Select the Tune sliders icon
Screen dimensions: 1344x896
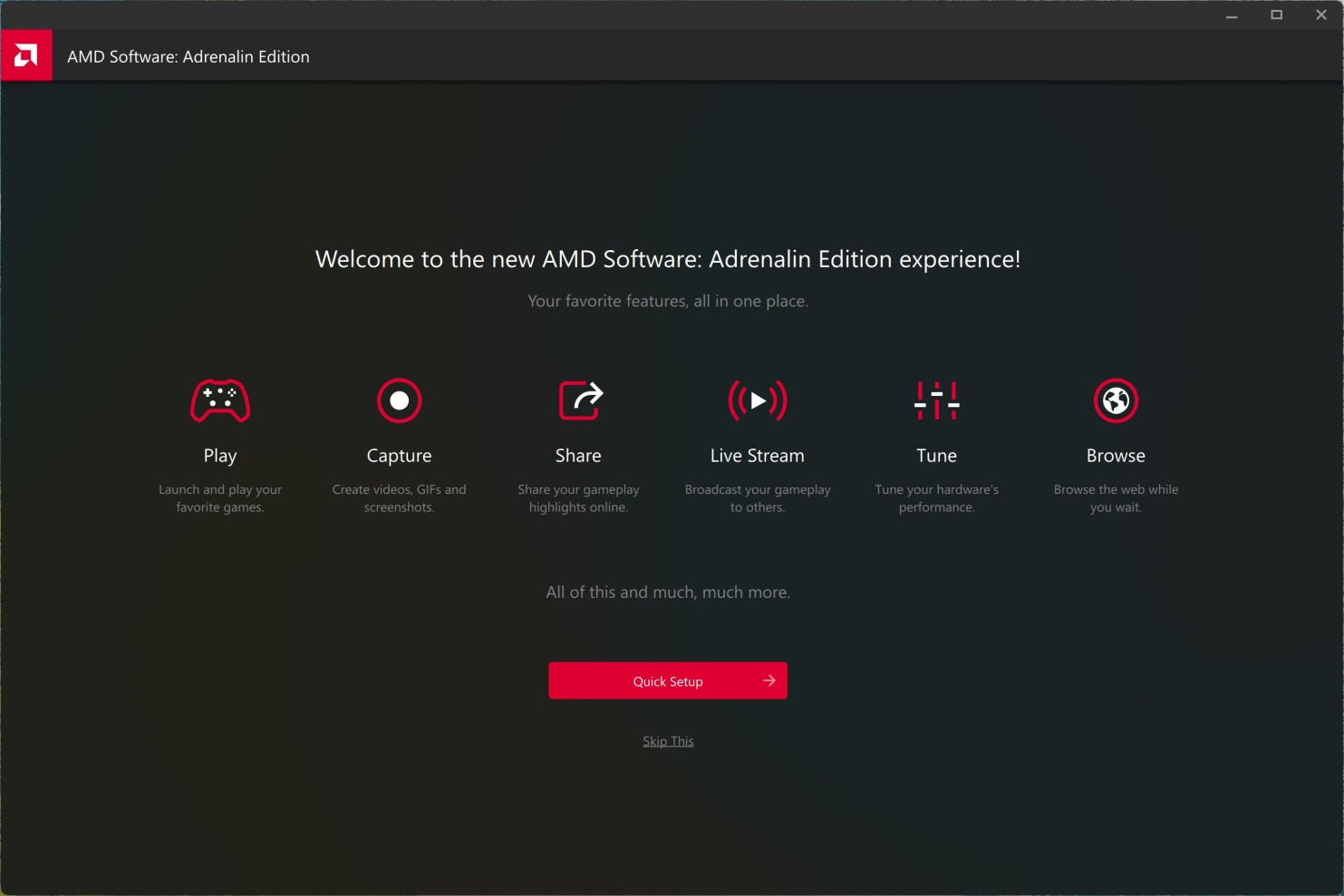(936, 400)
